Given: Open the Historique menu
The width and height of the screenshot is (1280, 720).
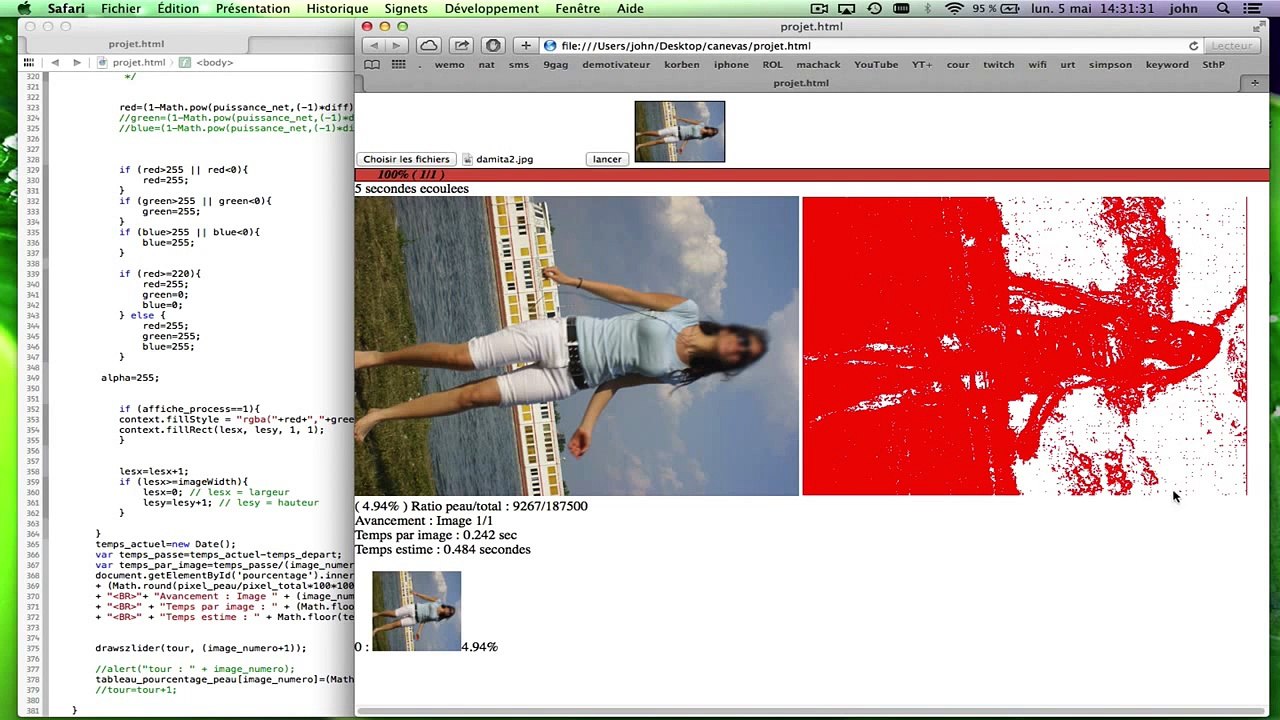Looking at the screenshot, I should click(337, 9).
